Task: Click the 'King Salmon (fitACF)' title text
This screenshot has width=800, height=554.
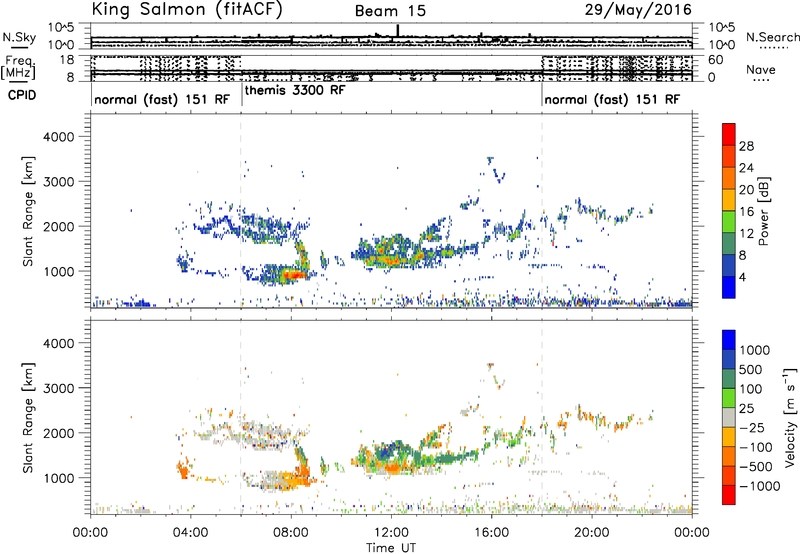Action: point(186,9)
